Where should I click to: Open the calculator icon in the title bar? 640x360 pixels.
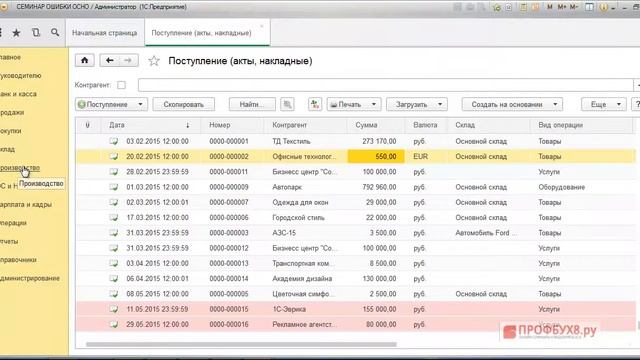[x=523, y=7]
